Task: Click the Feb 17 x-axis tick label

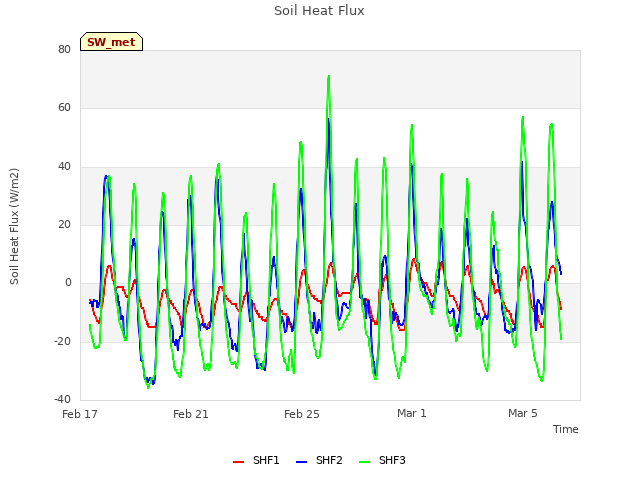Action: [x=80, y=414]
